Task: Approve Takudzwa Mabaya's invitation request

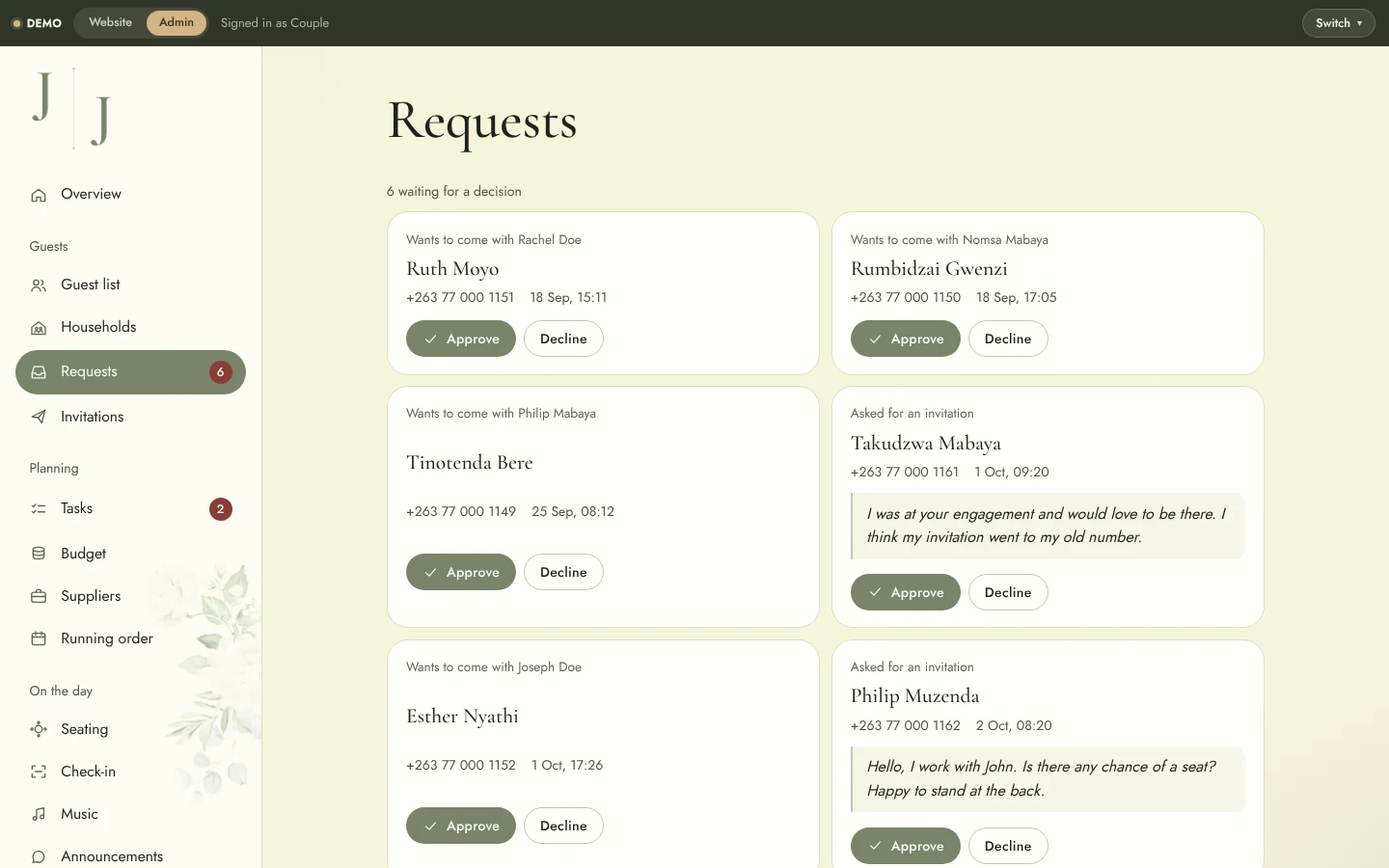Action: point(906,593)
